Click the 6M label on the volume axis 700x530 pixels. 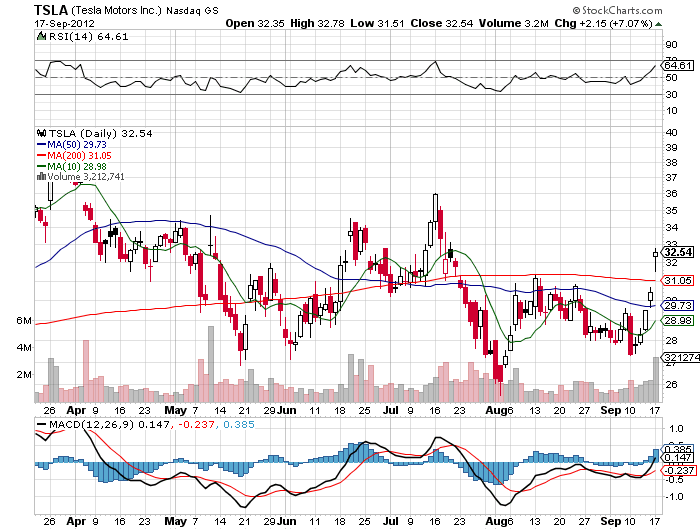point(25,320)
